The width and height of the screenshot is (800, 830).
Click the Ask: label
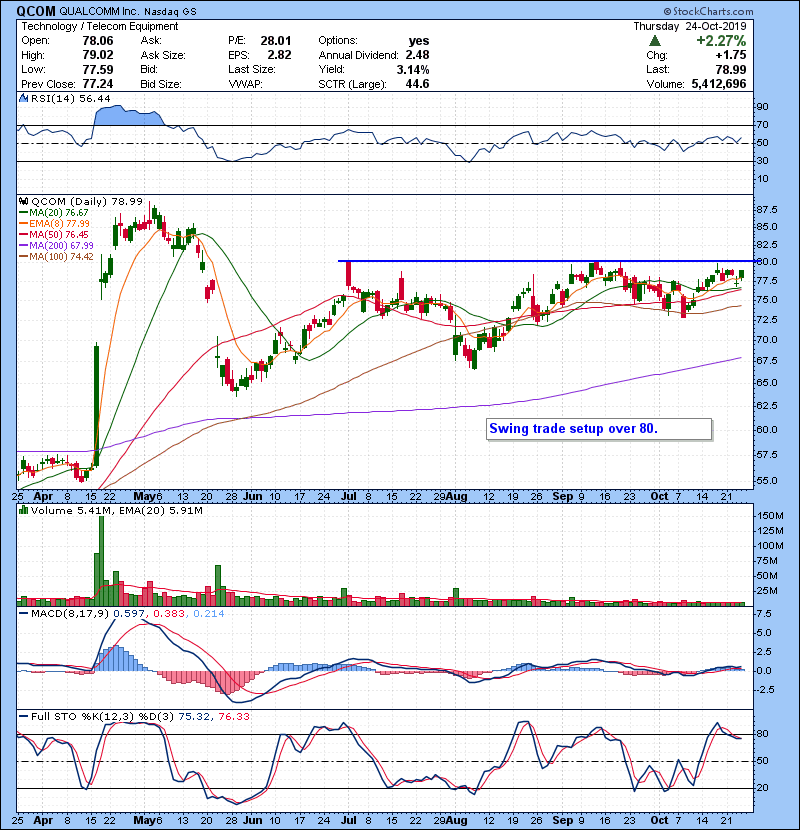(x=151, y=40)
